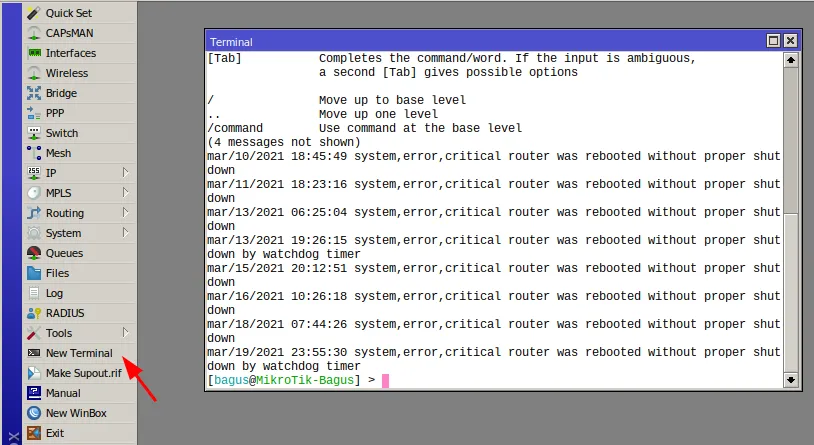Viewport: 814px width, 445px height.
Task: Click 'MikroTik-Bagus' in the prompt
Action: click(x=305, y=380)
